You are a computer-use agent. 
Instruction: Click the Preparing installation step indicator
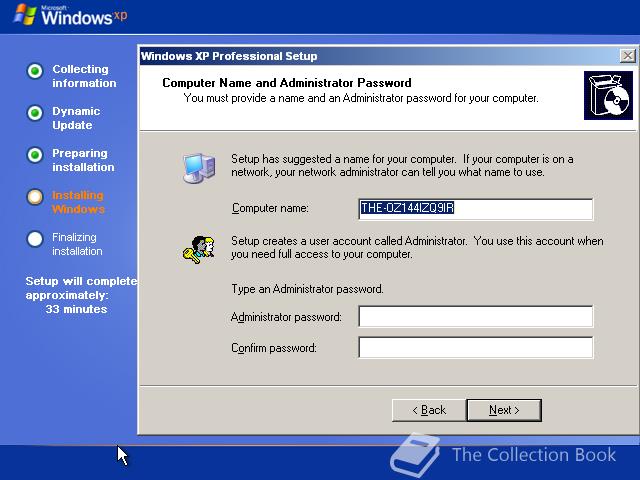tap(35, 155)
